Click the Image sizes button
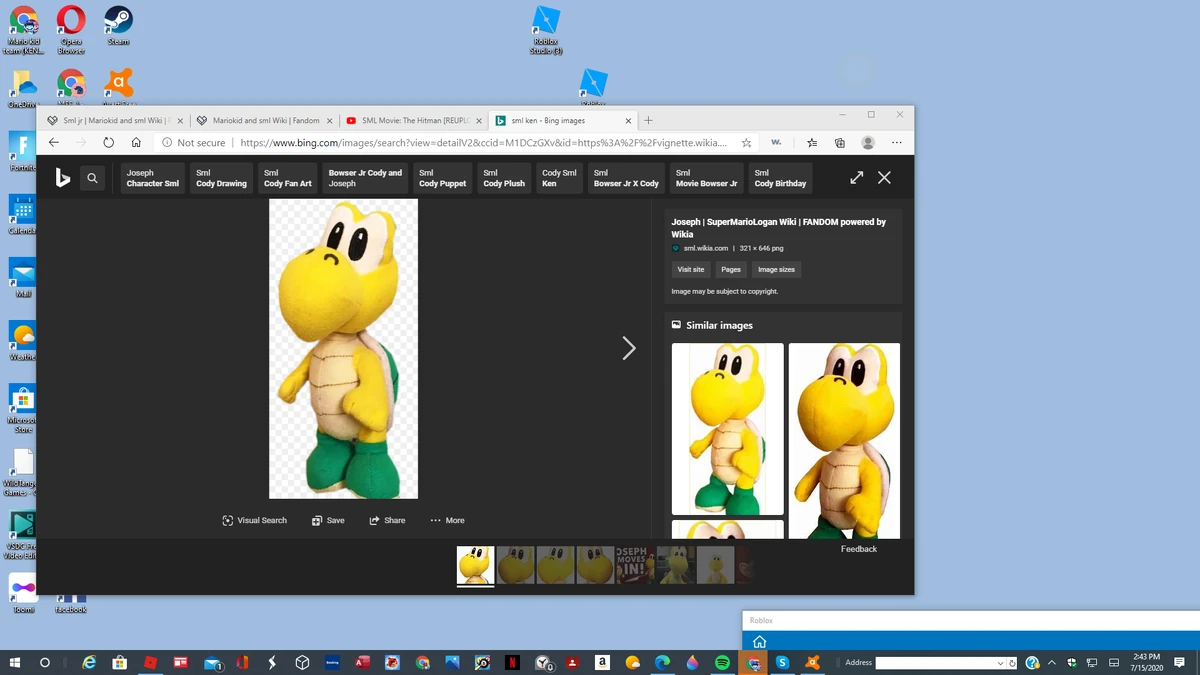Image resolution: width=1200 pixels, height=675 pixels. coord(776,269)
